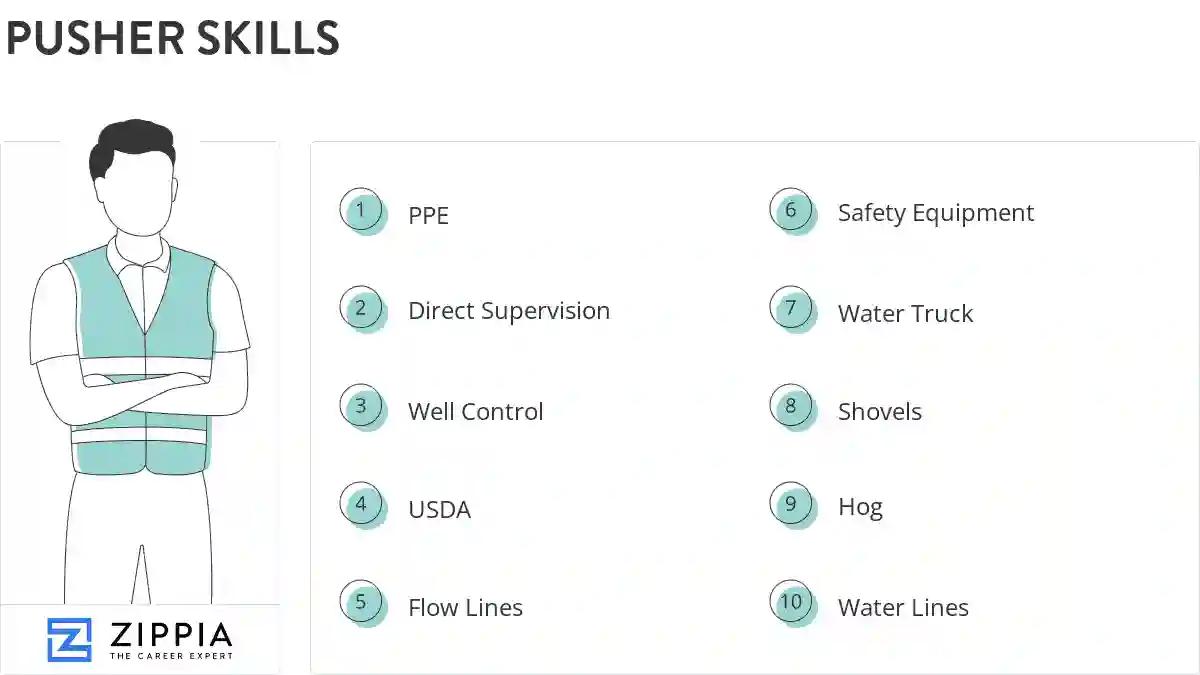Select the number 6 circle icon

pyautogui.click(x=791, y=211)
